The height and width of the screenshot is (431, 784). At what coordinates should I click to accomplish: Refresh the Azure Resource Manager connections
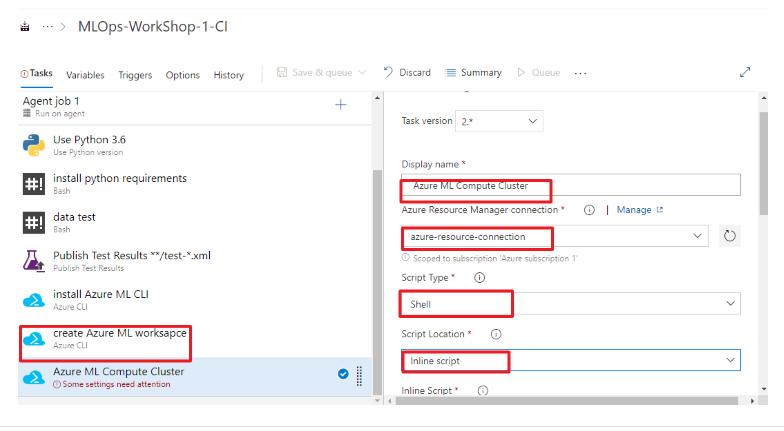730,236
